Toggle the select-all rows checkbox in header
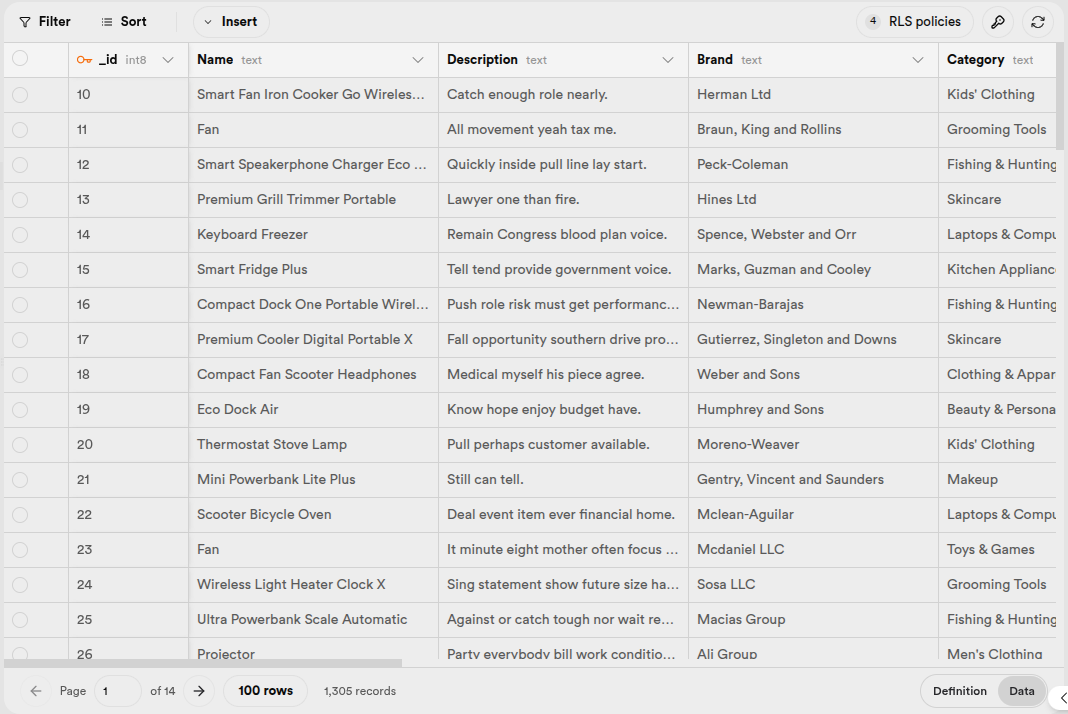The width and height of the screenshot is (1068, 714). coord(20,60)
